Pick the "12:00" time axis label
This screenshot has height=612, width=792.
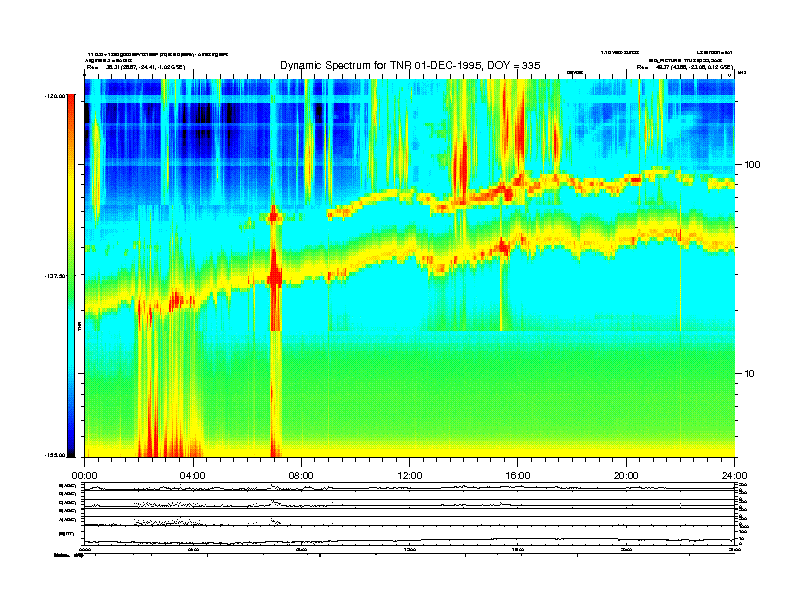410,476
